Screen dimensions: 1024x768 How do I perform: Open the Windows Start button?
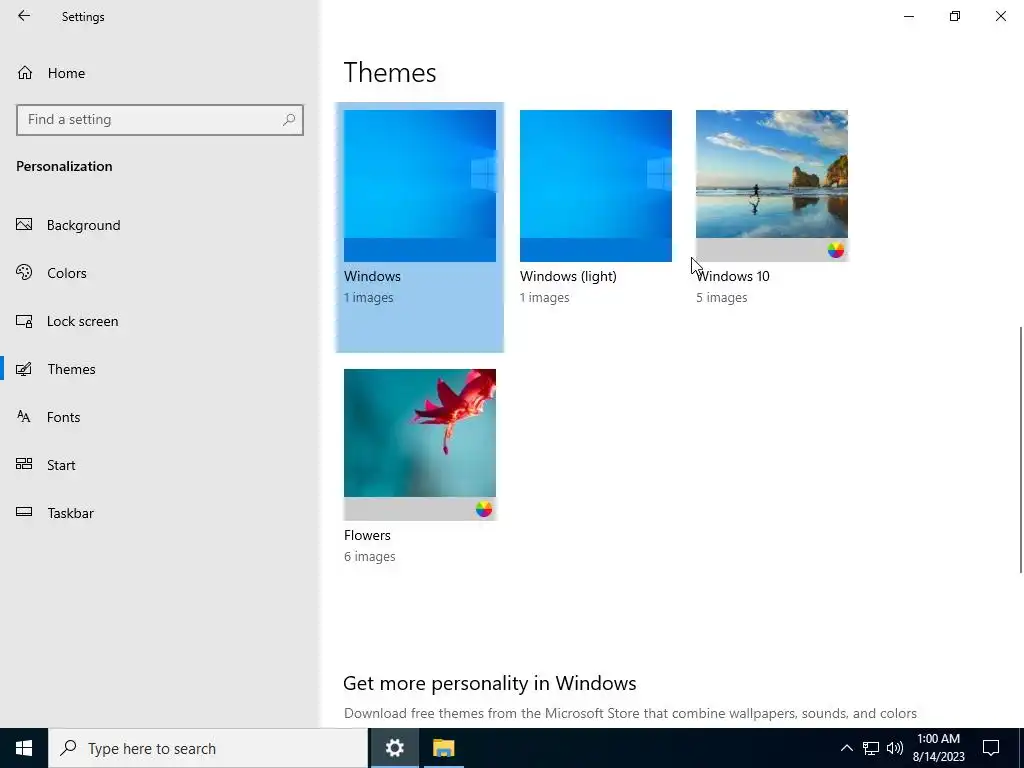click(24, 748)
